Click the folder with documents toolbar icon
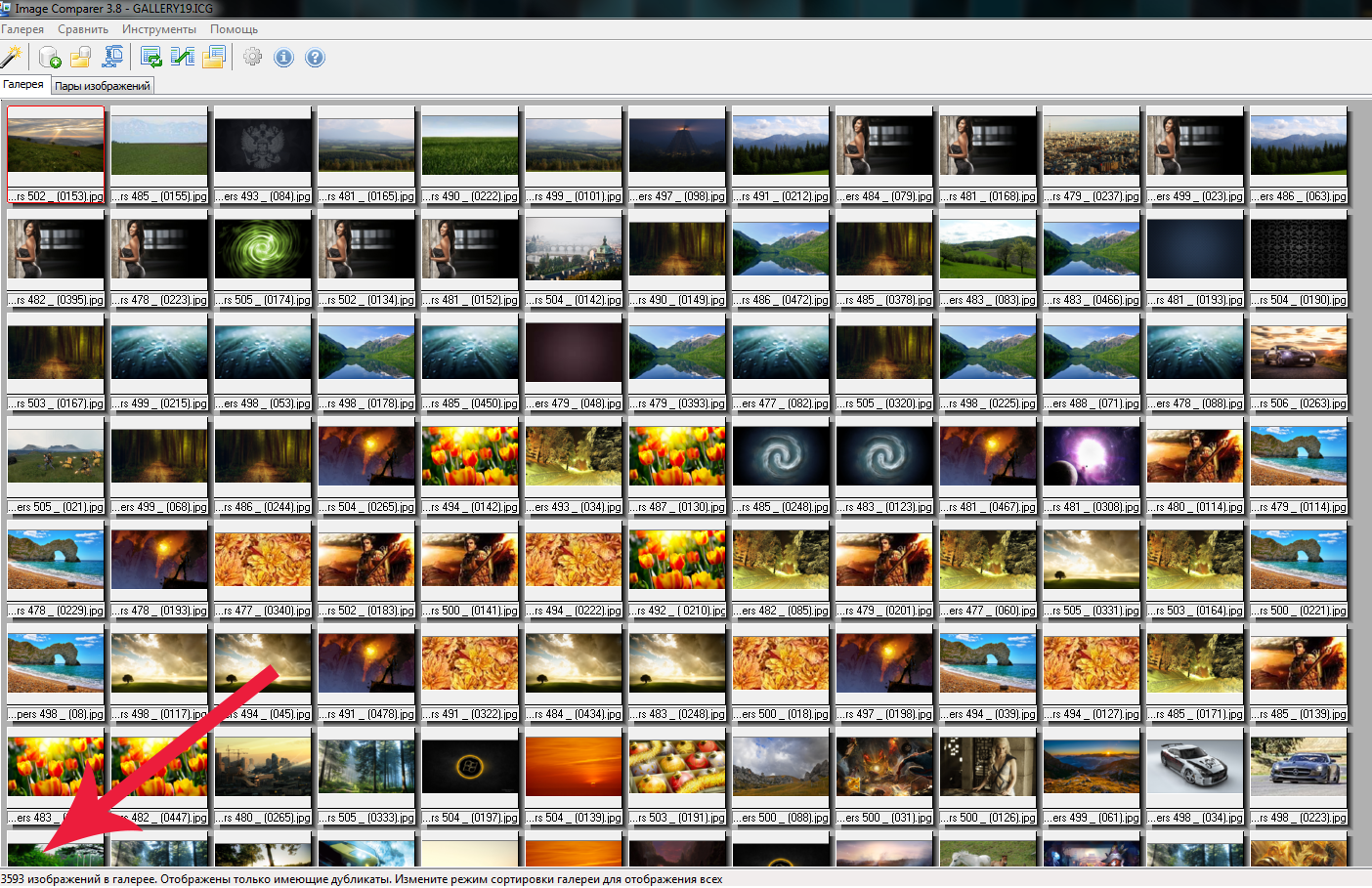 coord(214,58)
